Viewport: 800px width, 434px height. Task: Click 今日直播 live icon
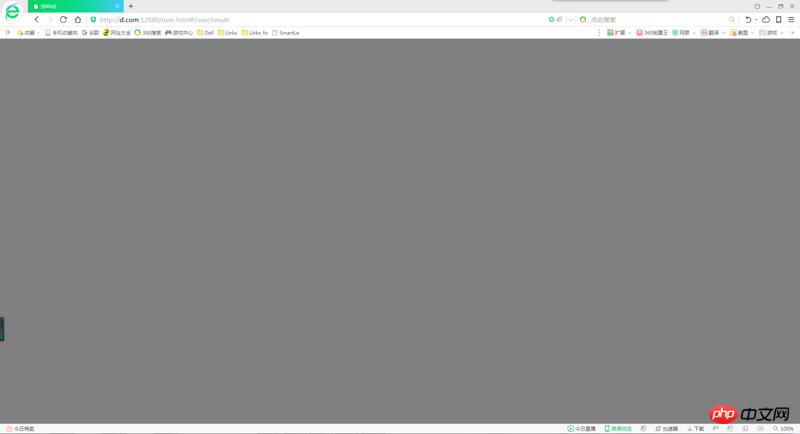click(x=581, y=429)
